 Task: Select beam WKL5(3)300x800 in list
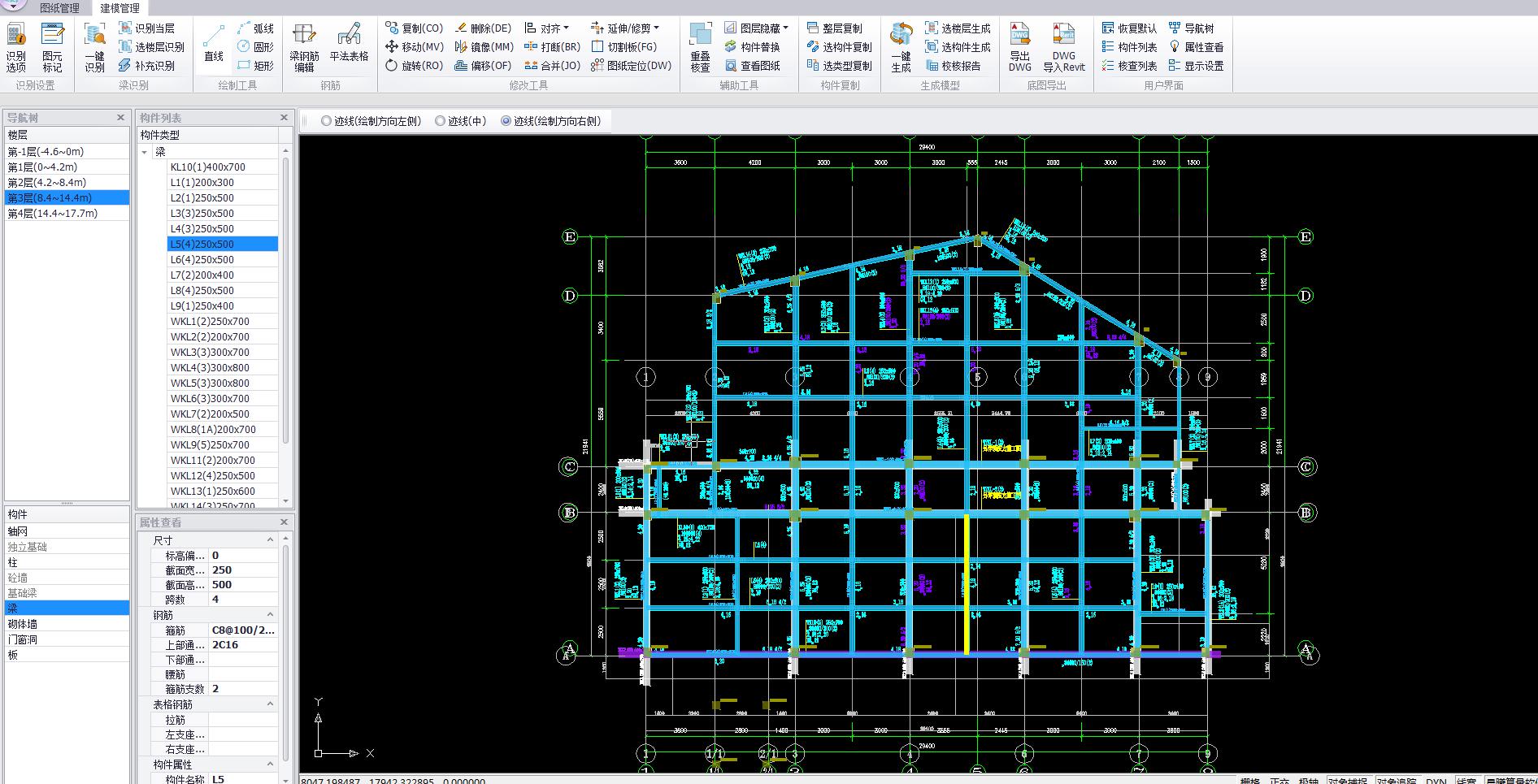point(223,383)
